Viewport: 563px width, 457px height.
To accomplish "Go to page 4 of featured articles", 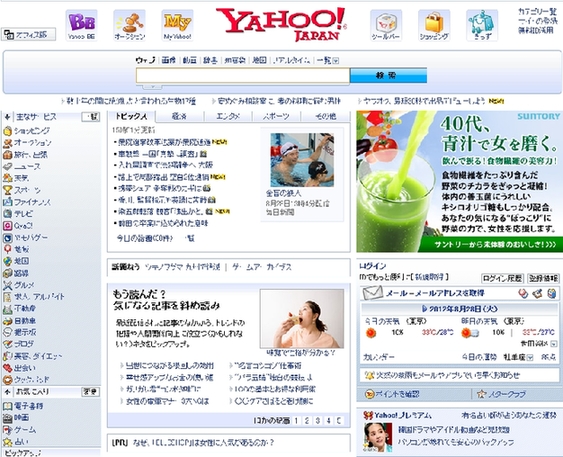I will point(328,420).
